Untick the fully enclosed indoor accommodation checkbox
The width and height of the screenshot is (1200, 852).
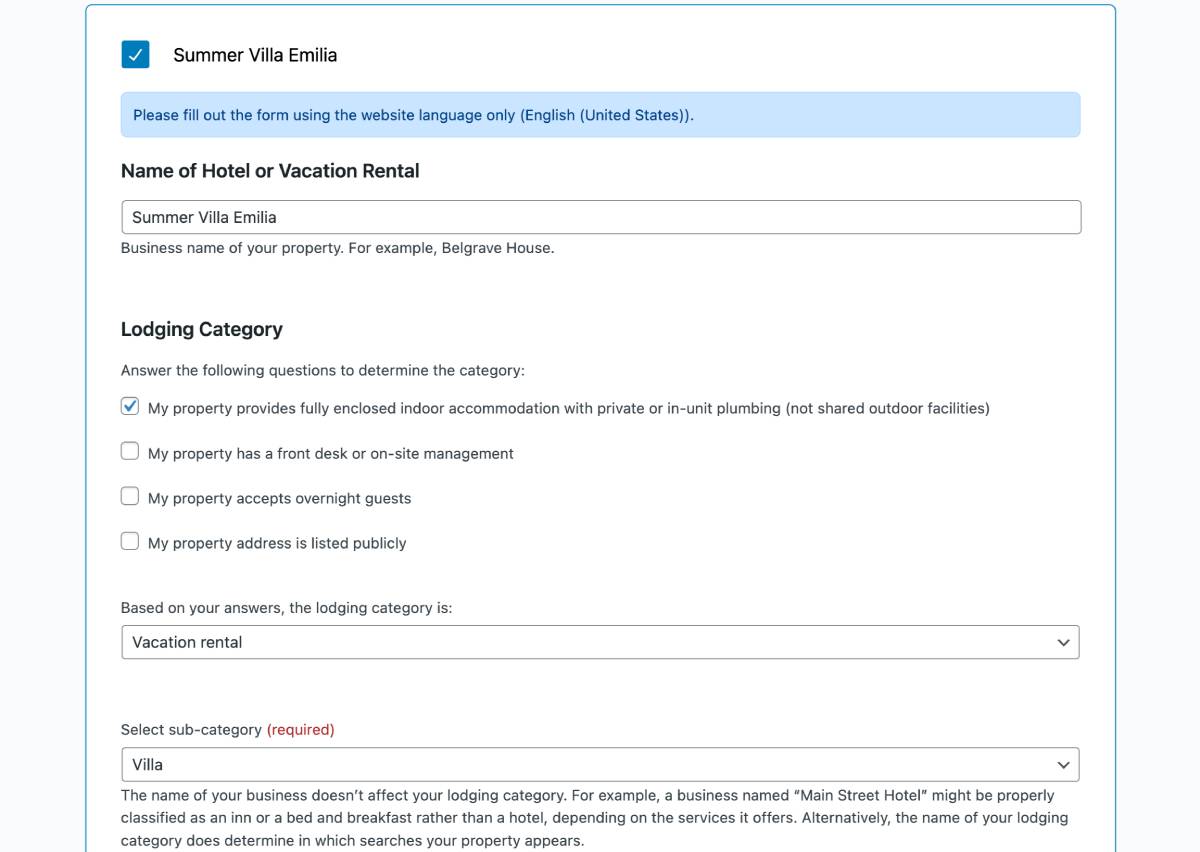click(130, 407)
